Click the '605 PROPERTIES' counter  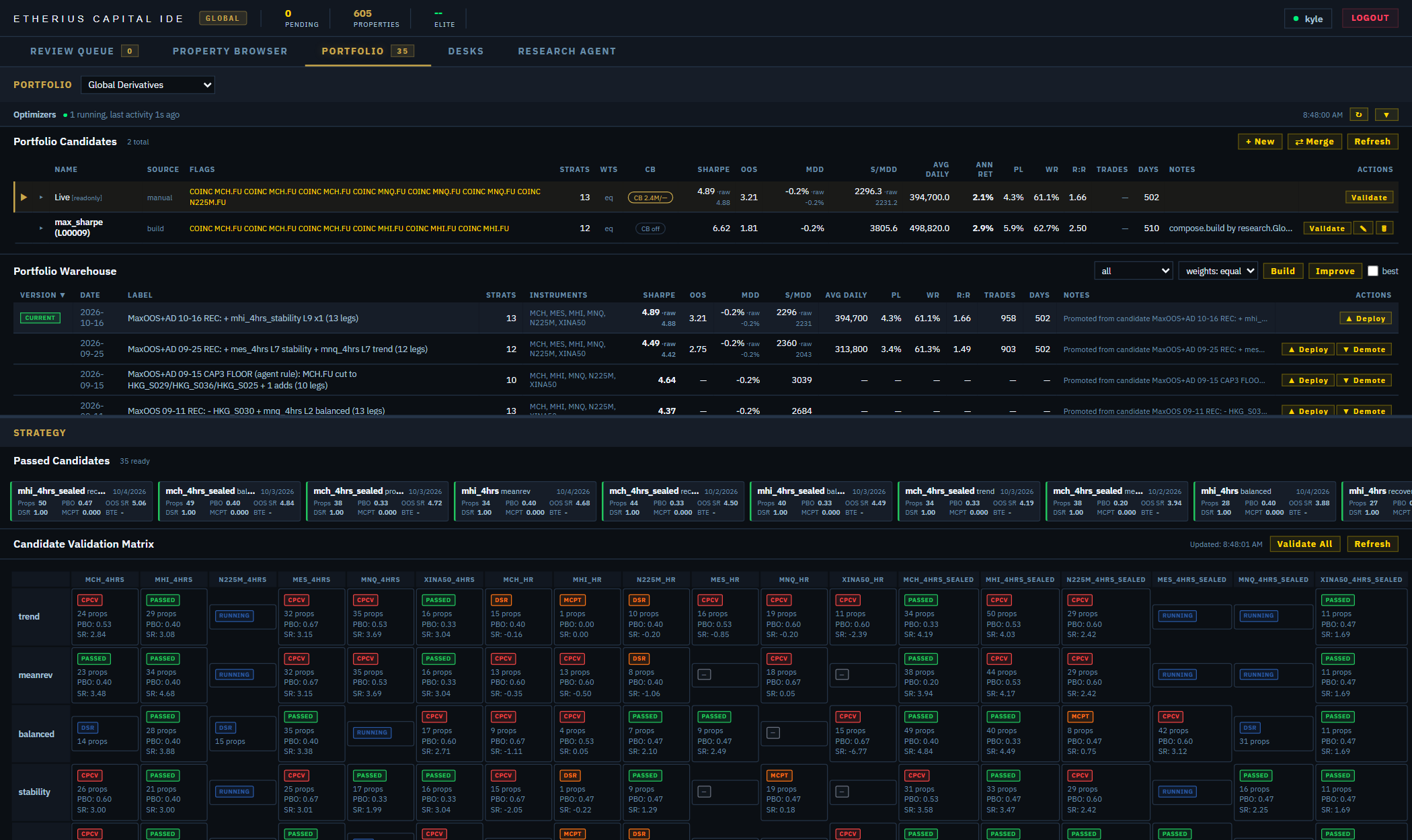377,18
